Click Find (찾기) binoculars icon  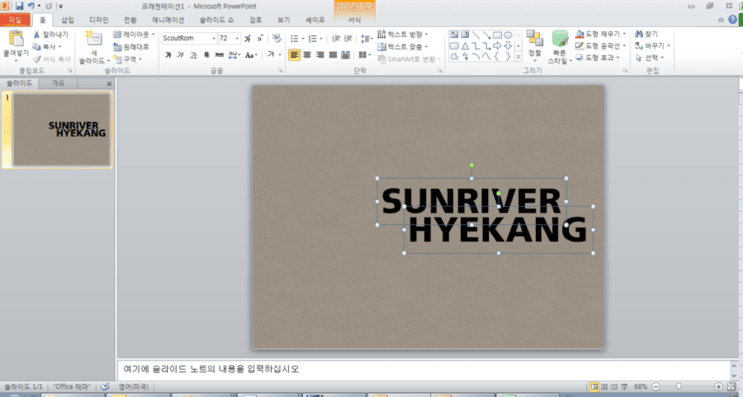tap(639, 34)
